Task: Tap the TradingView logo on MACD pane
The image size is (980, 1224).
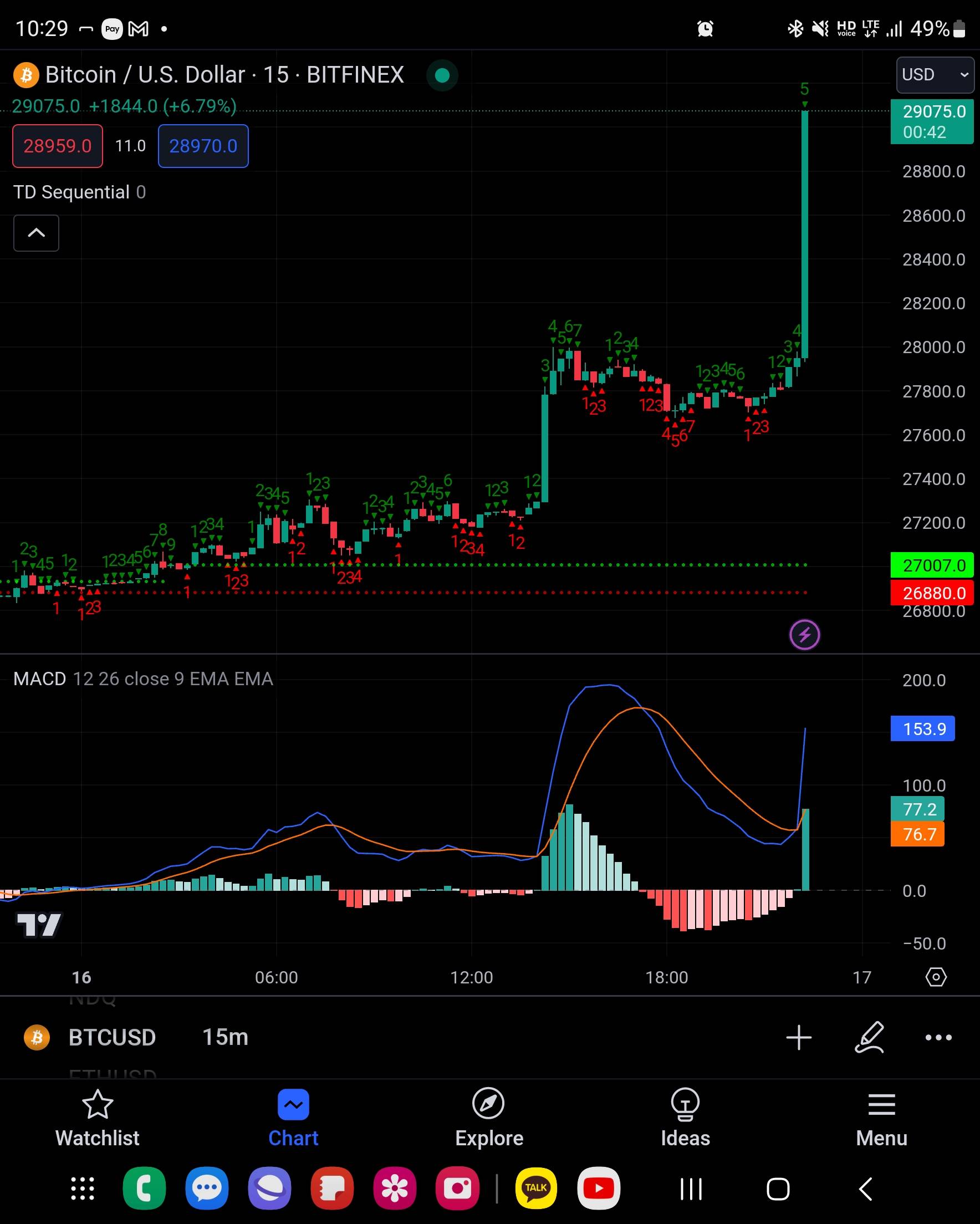Action: [39, 925]
